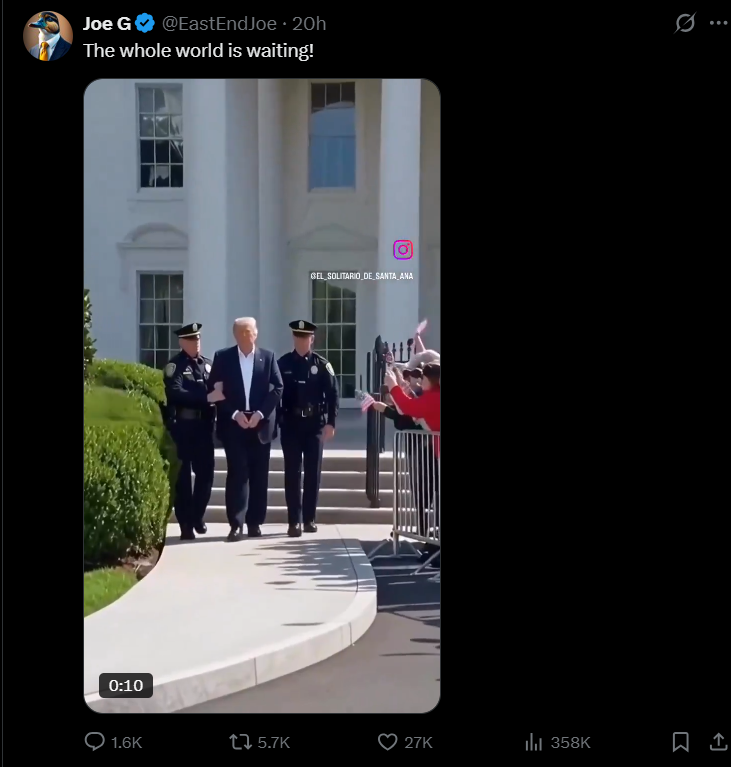Bookmark this post
The height and width of the screenshot is (767, 731).
[681, 742]
